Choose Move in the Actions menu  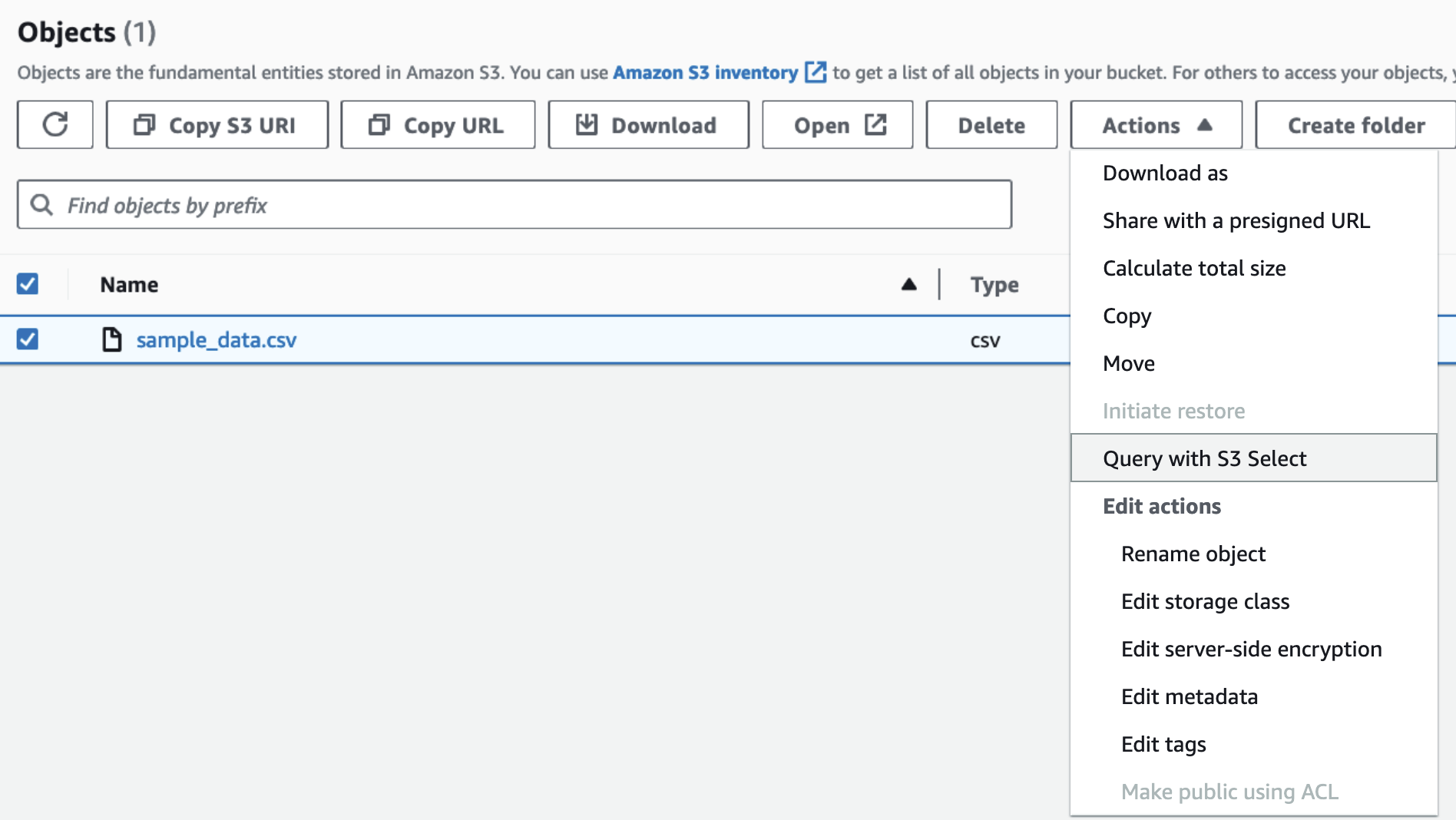click(1254, 363)
